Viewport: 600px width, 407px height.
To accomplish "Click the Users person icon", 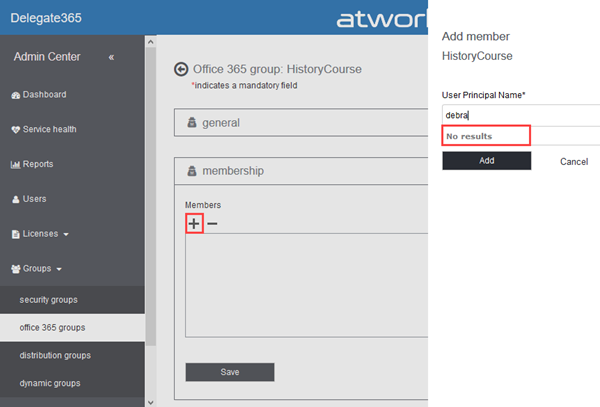I will coord(16,200).
